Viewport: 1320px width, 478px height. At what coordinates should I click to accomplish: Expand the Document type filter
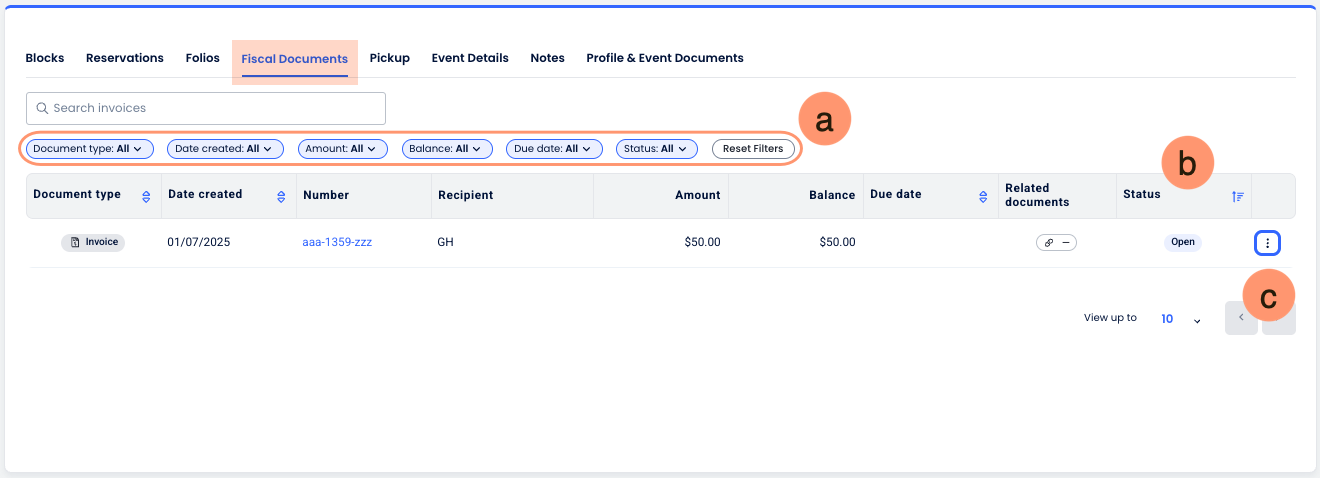(x=90, y=149)
